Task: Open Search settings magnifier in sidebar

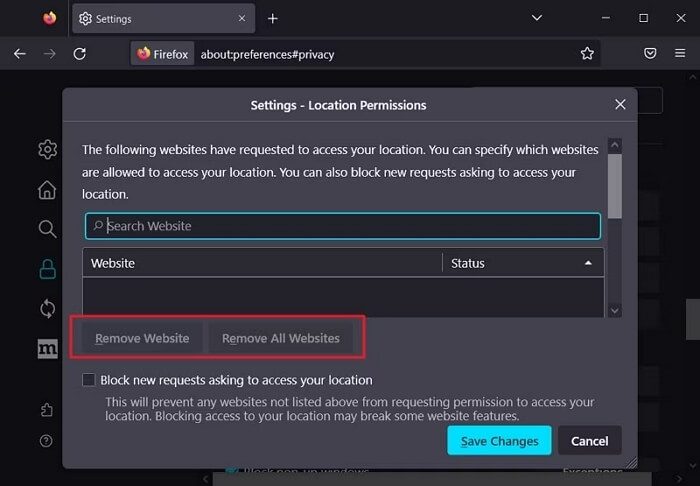Action: (x=47, y=229)
